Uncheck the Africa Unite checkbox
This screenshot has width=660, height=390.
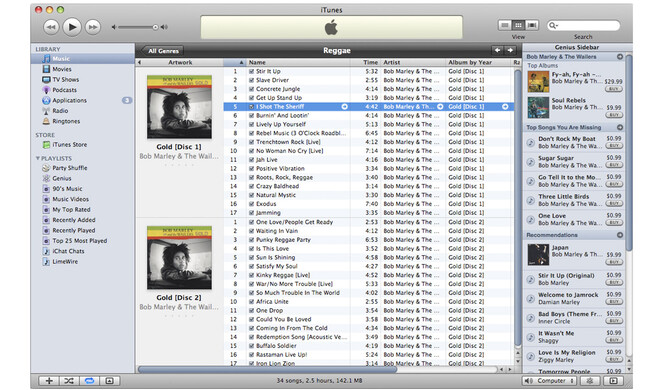coord(251,302)
